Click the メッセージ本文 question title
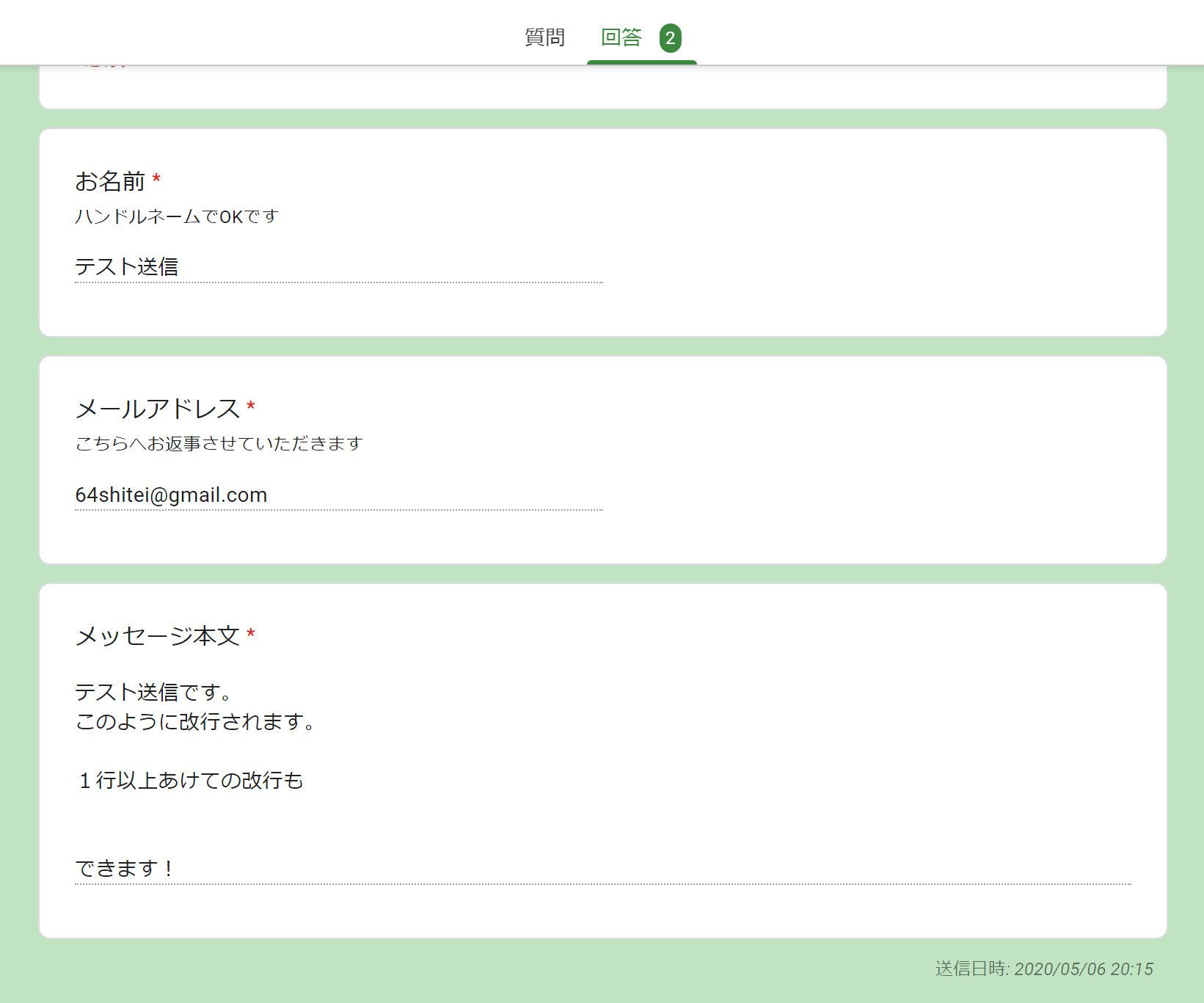Screen dimensions: 1204x1003 point(158,636)
